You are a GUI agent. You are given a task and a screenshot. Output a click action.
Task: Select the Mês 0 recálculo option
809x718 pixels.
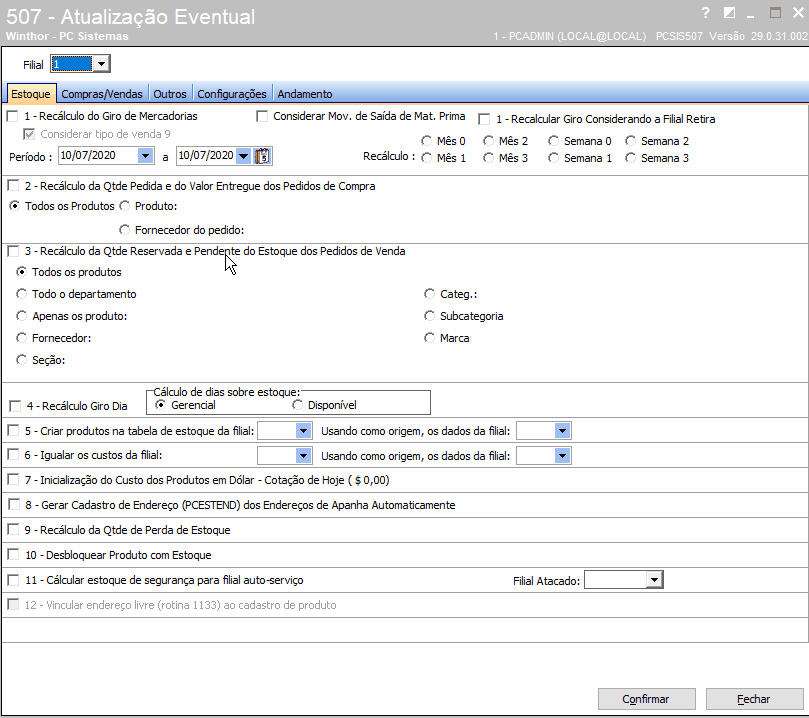[x=427, y=141]
